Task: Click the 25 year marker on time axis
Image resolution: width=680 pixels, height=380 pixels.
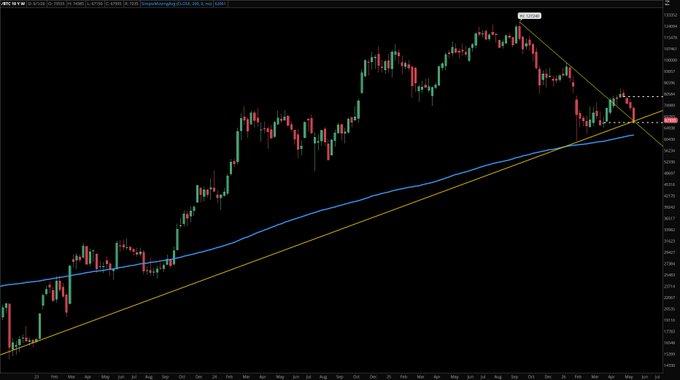Action: click(x=389, y=377)
